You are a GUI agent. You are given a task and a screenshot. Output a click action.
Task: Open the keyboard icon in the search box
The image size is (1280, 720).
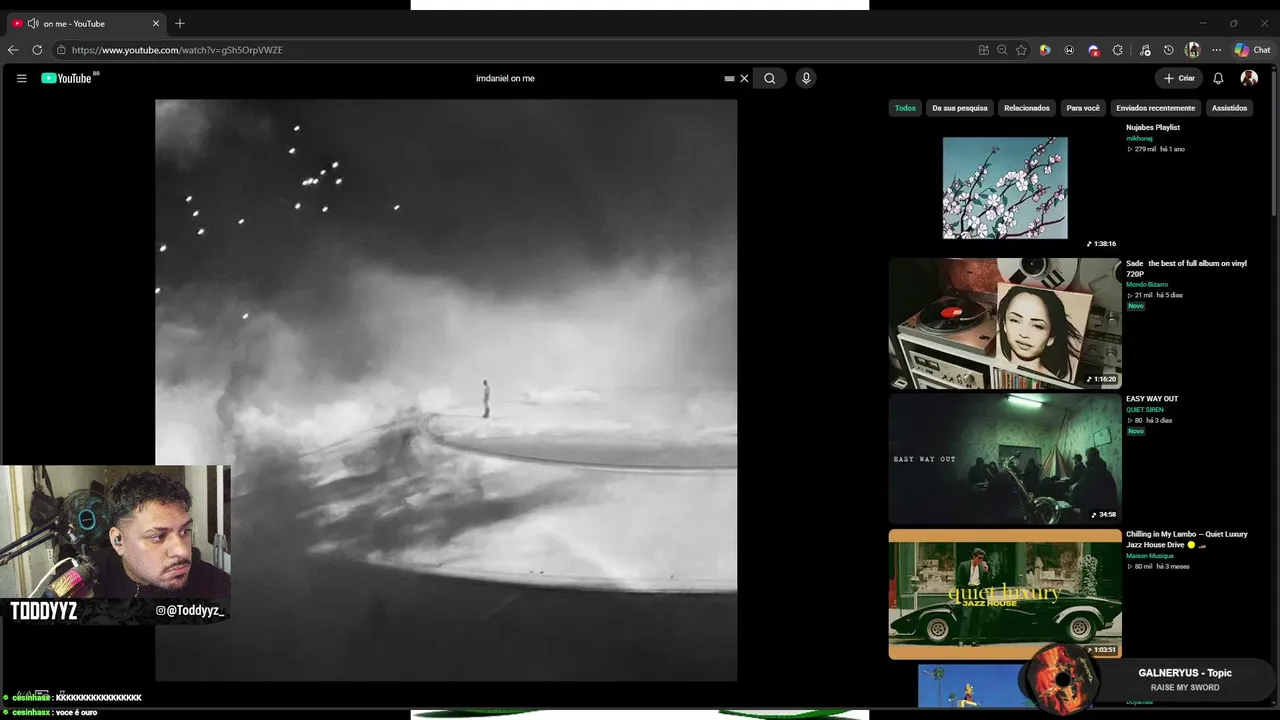click(729, 78)
